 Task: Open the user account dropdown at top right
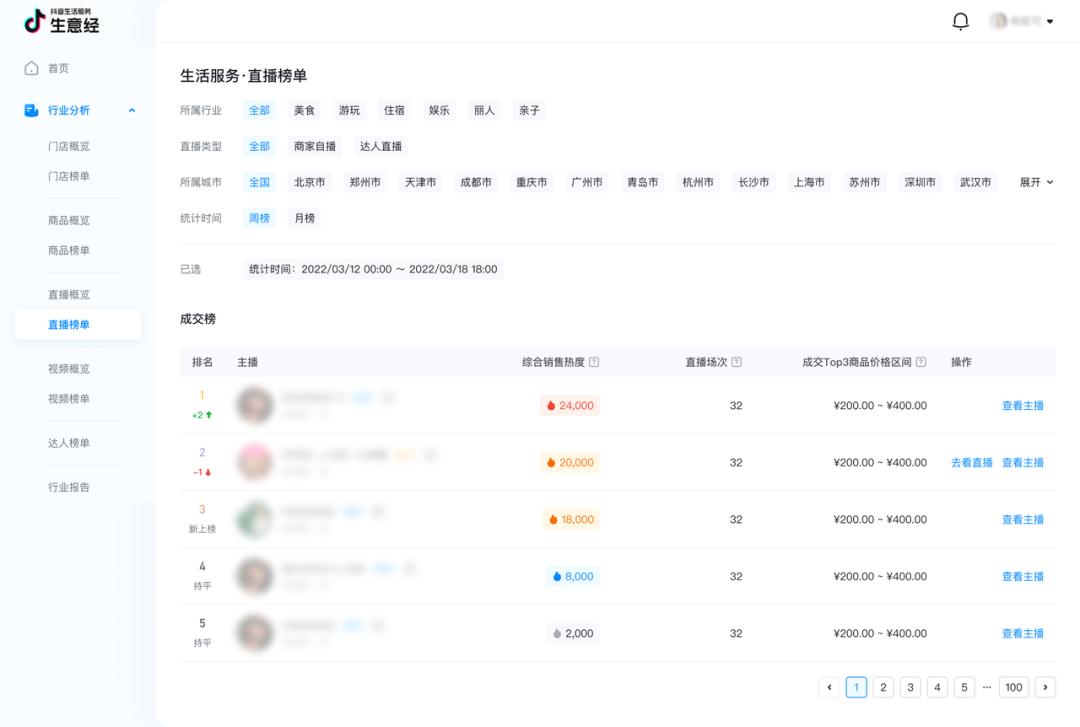coord(1021,20)
